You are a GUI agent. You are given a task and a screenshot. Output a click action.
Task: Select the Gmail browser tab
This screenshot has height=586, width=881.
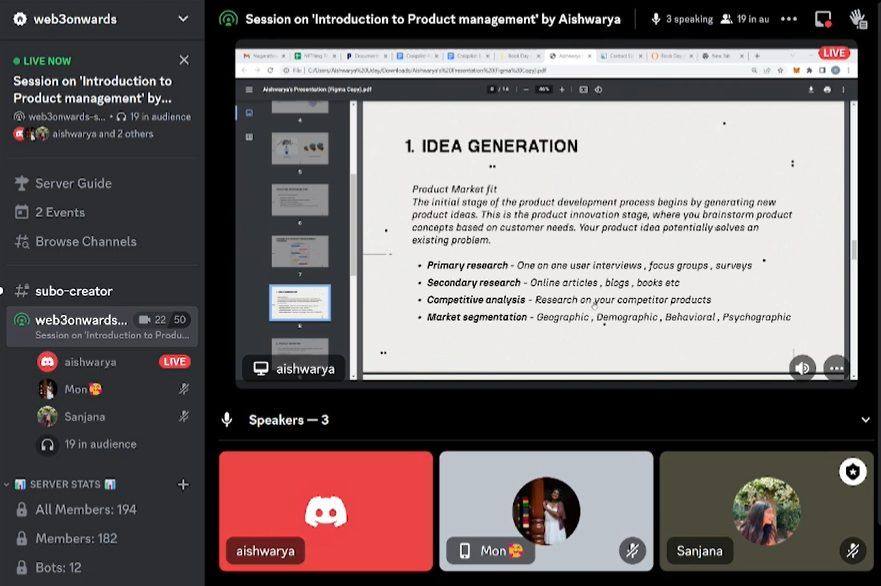click(x=264, y=56)
